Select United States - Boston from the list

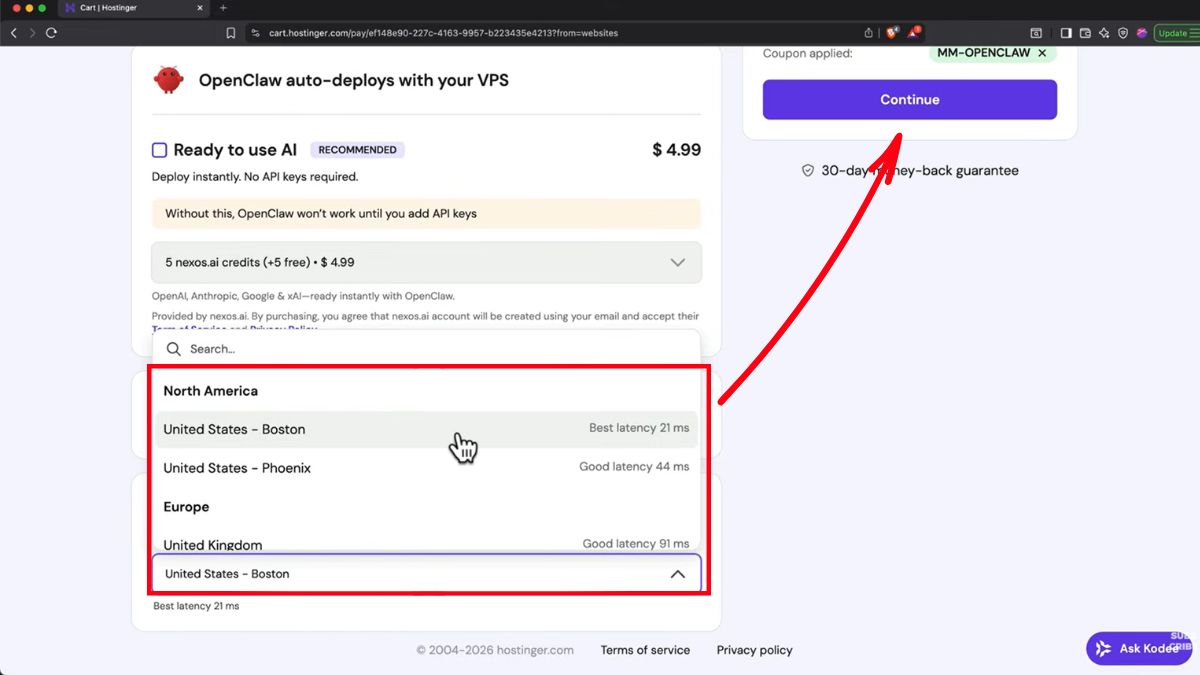[x=235, y=429]
